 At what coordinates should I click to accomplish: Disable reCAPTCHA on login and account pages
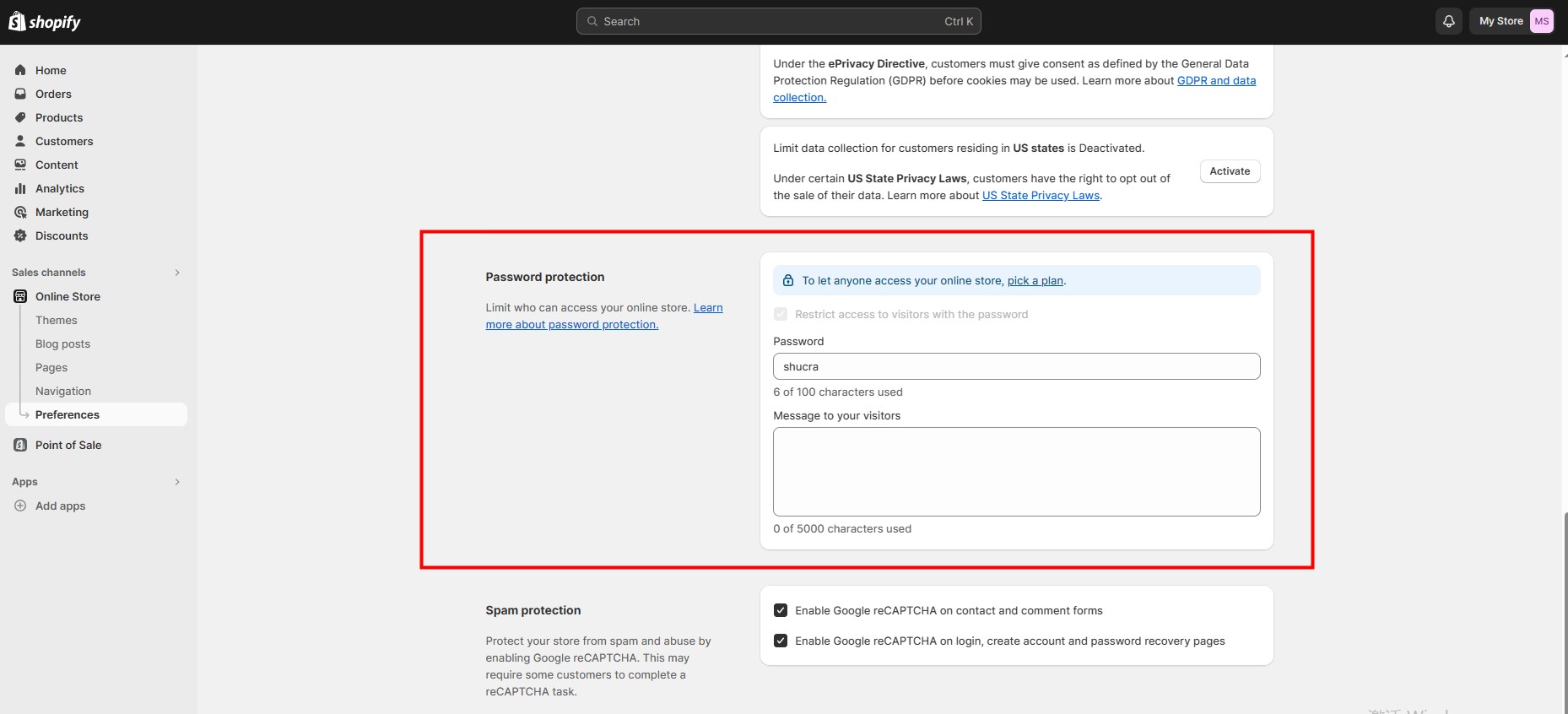click(x=781, y=641)
